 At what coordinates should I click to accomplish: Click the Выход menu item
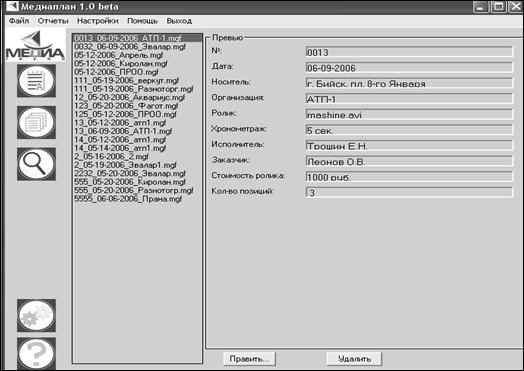[x=179, y=21]
